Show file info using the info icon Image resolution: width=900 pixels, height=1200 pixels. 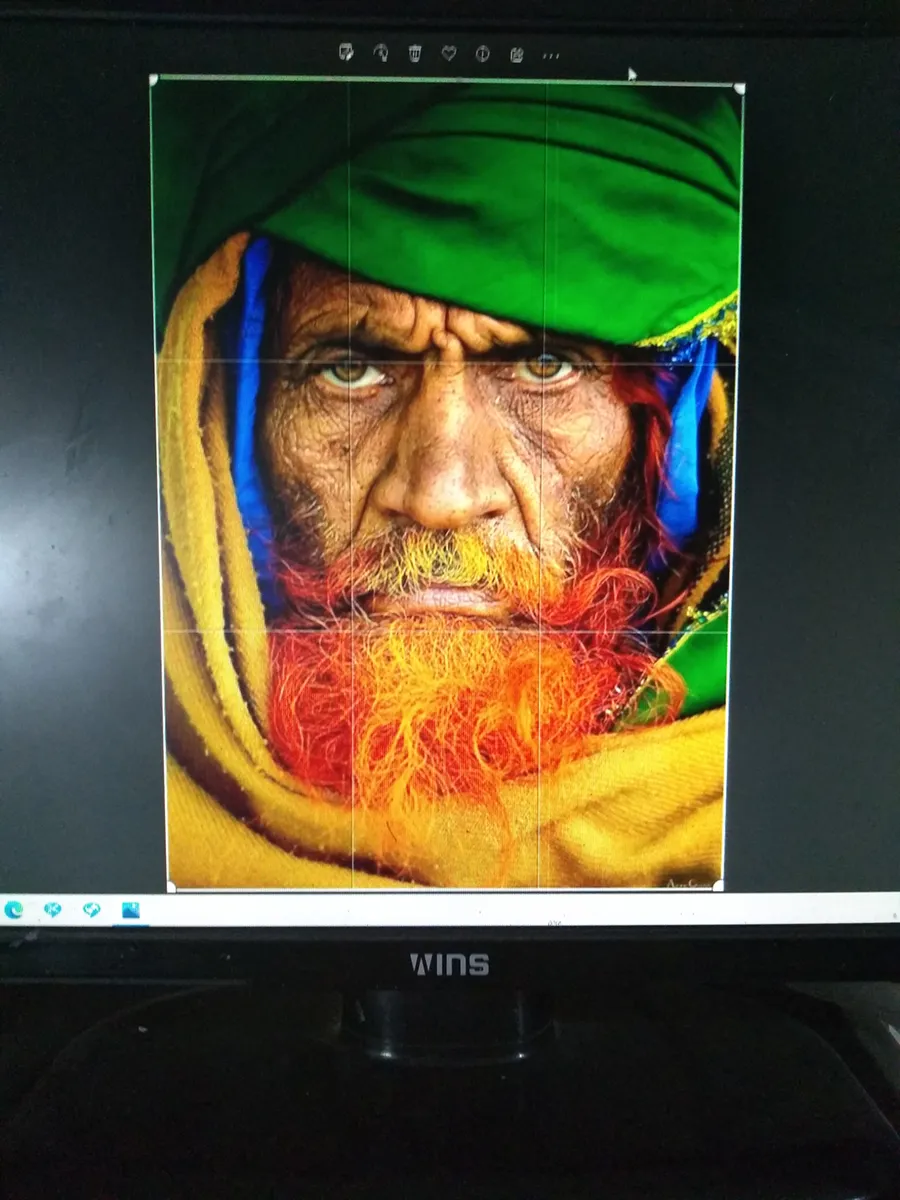pyautogui.click(x=483, y=54)
